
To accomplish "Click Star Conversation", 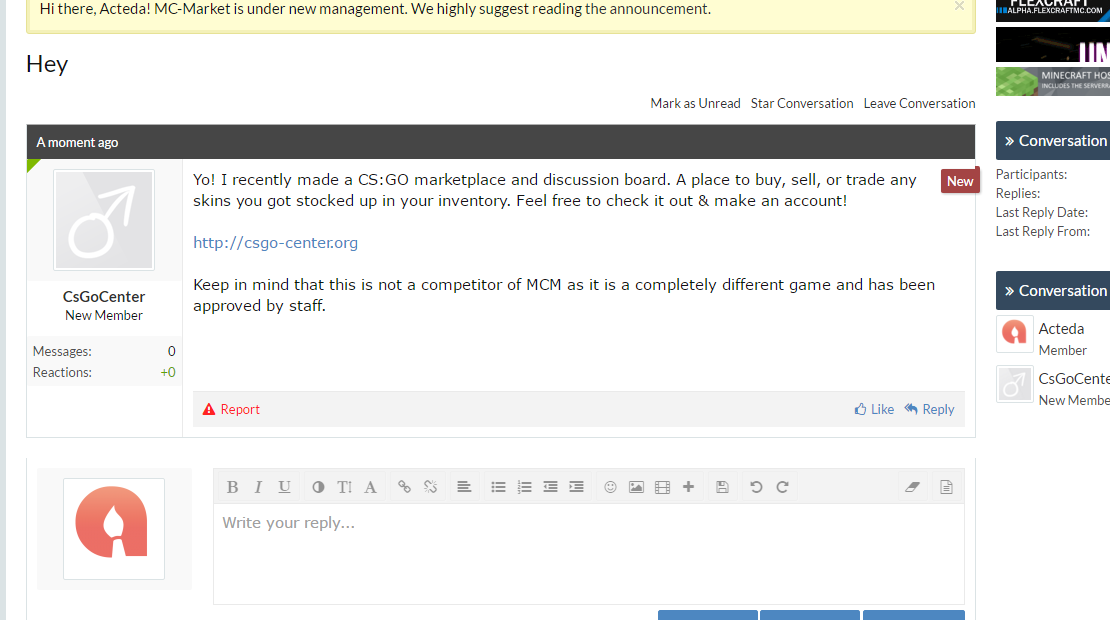I will 802,103.
